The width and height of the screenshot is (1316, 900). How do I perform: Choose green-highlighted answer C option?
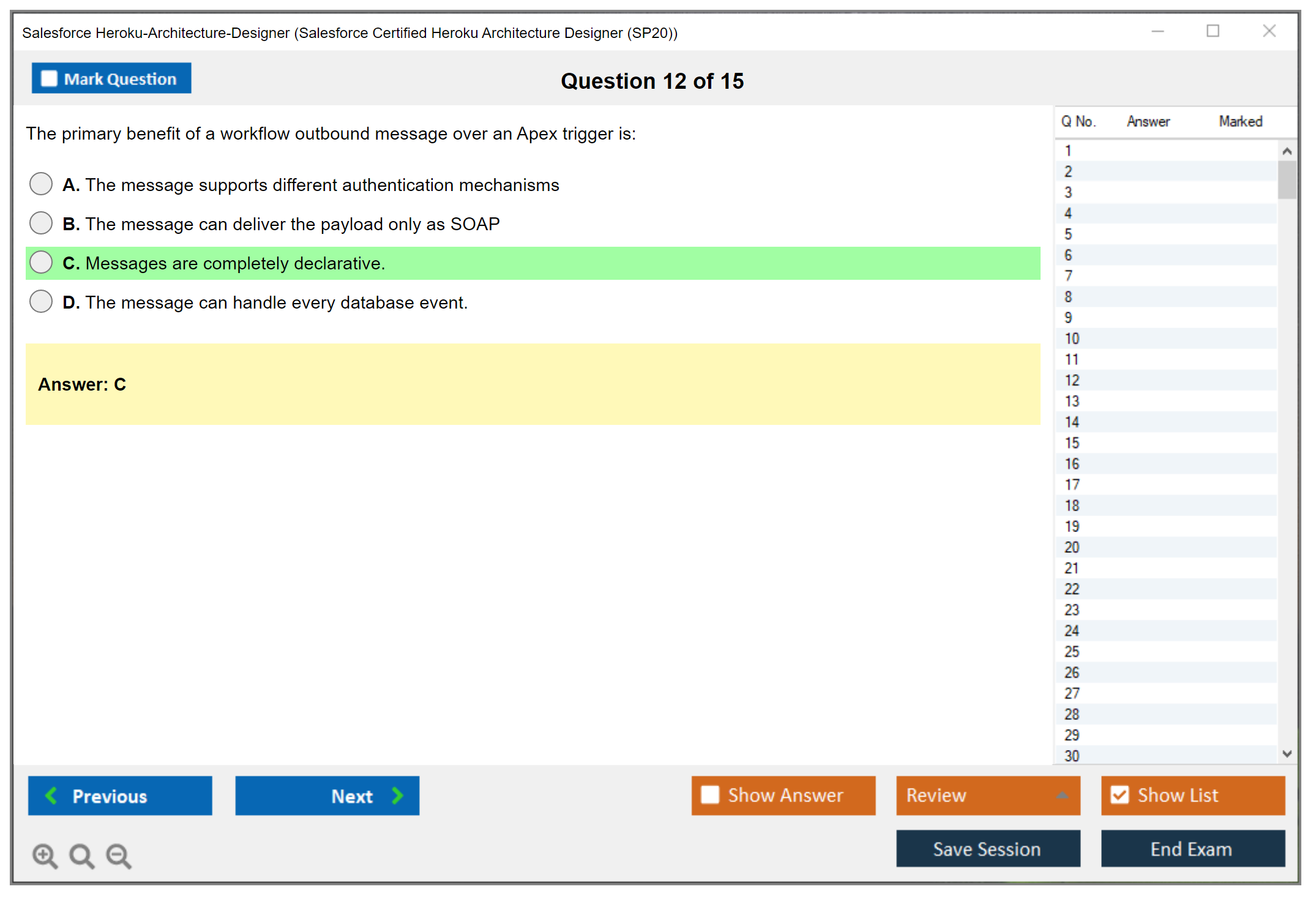[41, 262]
